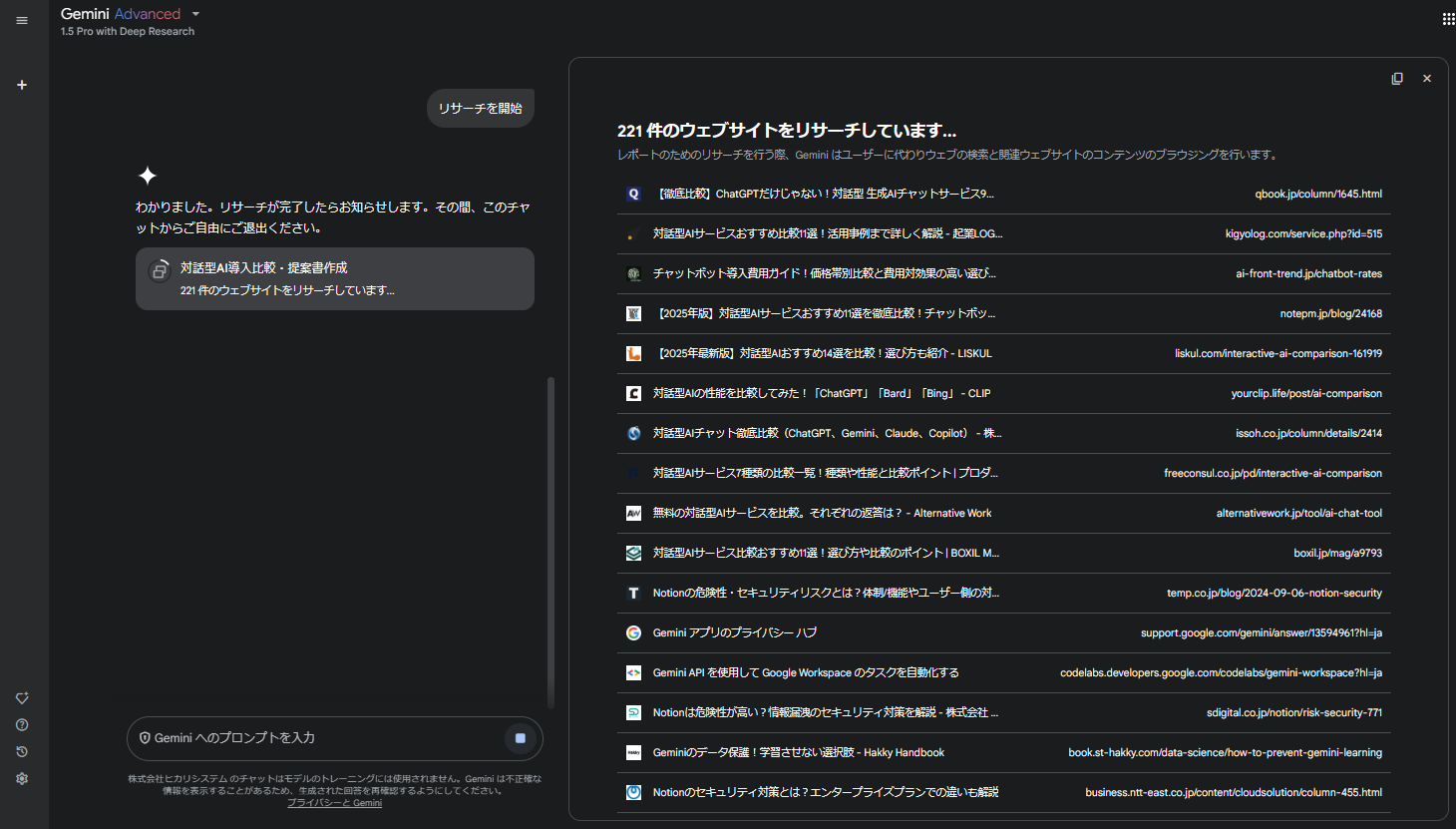This screenshot has width=1456, height=829.
Task: Open 対話型AIの性能を比較してみた CLIP result
Action: point(822,394)
